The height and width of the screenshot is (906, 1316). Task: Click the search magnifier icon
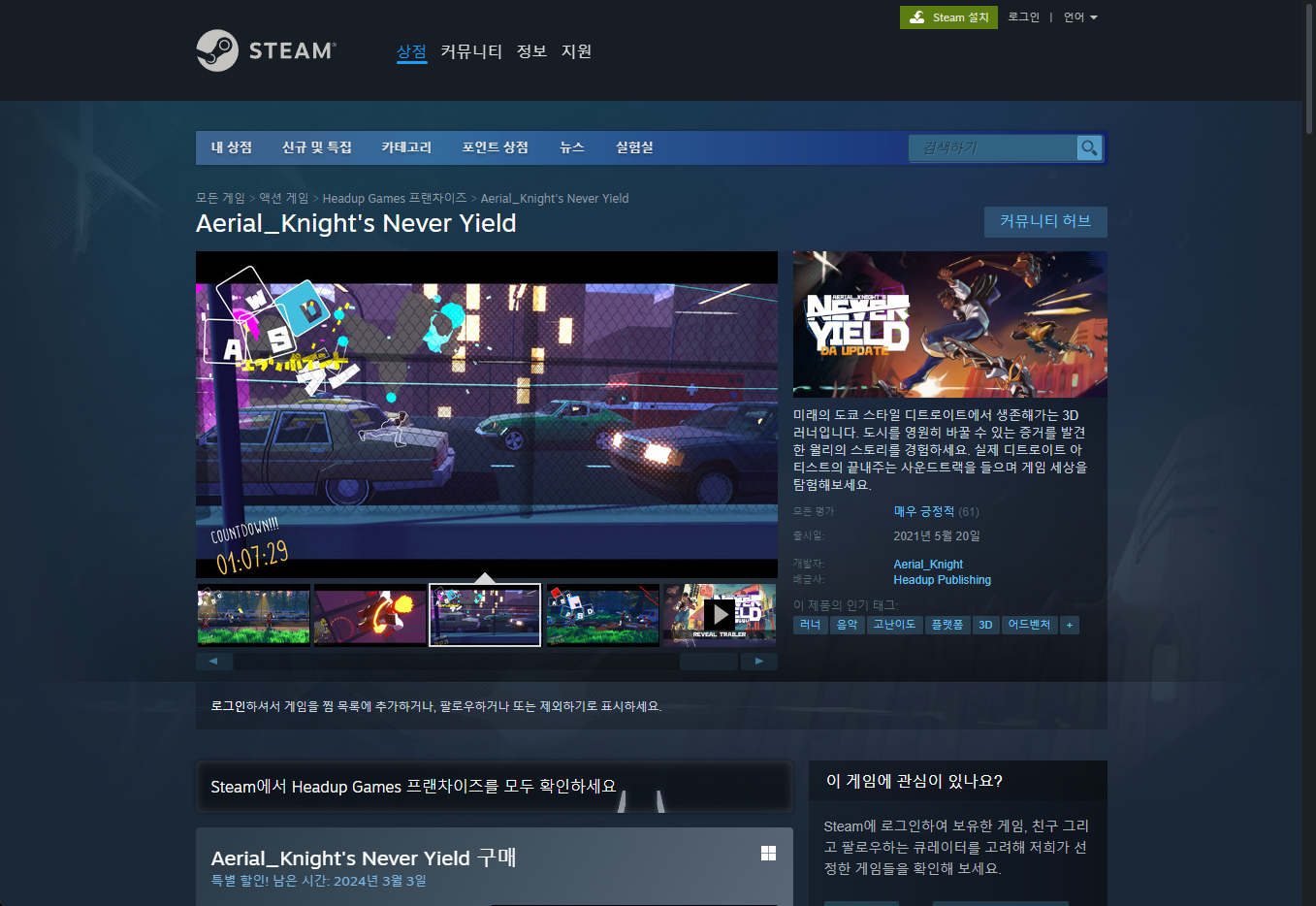point(1089,147)
